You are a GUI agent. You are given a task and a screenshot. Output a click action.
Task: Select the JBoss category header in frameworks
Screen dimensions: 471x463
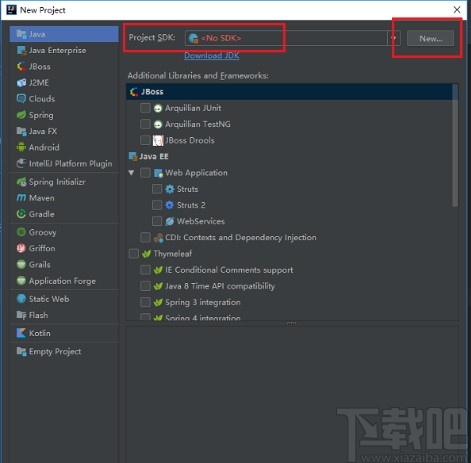tap(289, 92)
